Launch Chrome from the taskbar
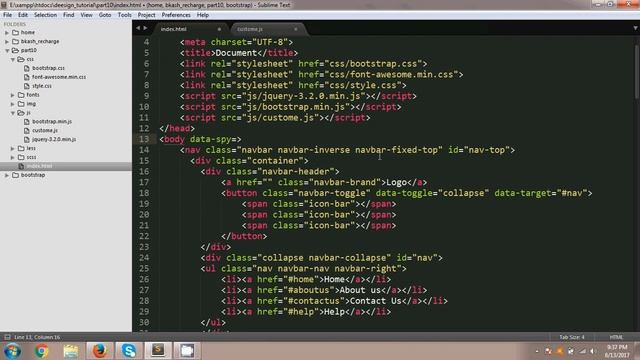 42,351
